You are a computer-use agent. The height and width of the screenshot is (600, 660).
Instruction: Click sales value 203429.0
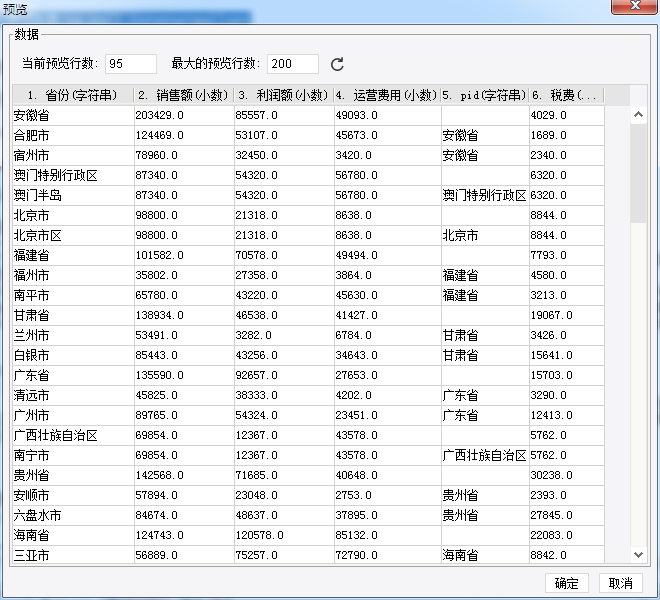[x=184, y=115]
